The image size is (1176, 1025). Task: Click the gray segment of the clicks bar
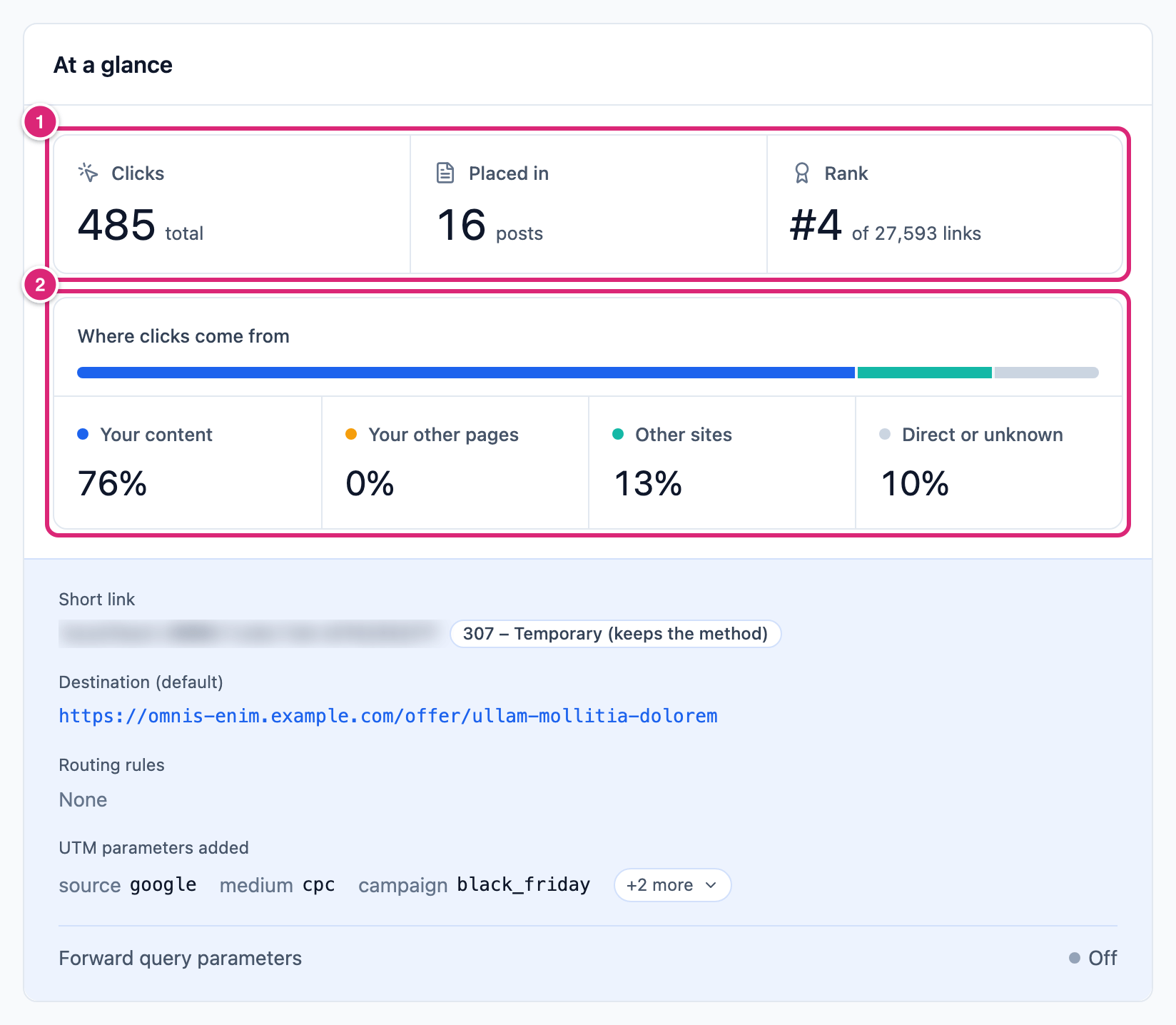click(x=1047, y=373)
